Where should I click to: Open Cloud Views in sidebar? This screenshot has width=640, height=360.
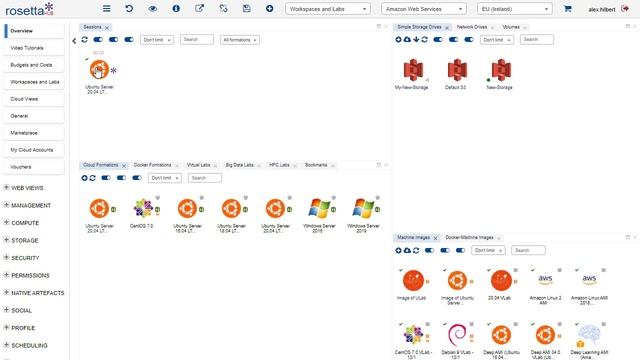[x=34, y=99]
